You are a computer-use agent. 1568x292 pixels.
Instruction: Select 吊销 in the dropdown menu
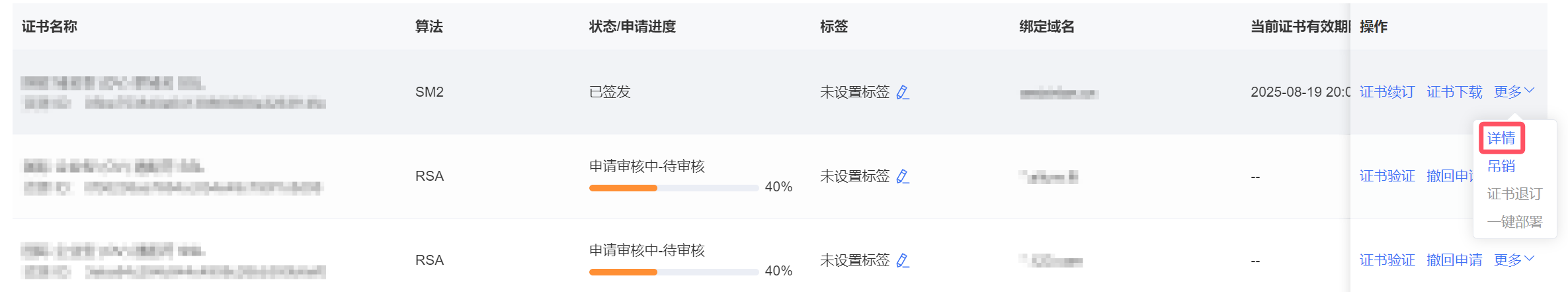tap(1501, 166)
